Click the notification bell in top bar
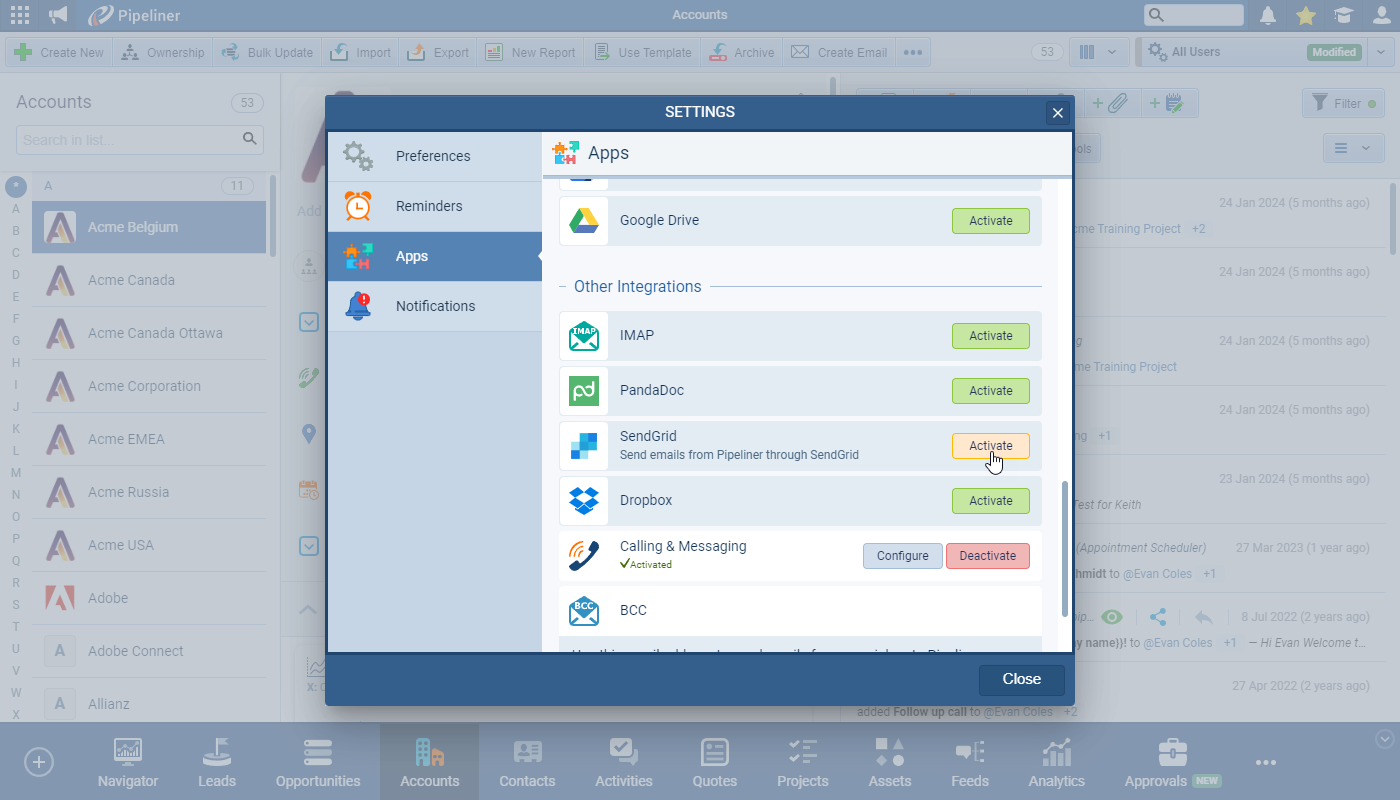 1268,15
